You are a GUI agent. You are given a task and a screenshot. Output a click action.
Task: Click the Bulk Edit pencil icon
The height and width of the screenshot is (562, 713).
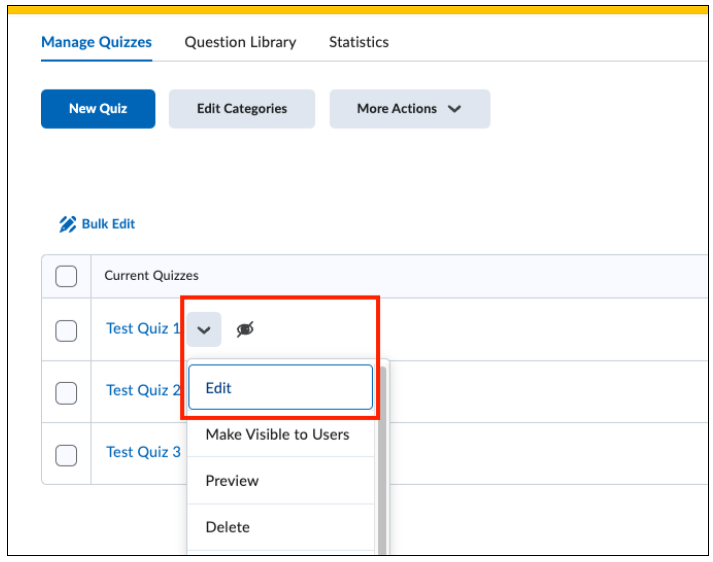[x=67, y=224]
